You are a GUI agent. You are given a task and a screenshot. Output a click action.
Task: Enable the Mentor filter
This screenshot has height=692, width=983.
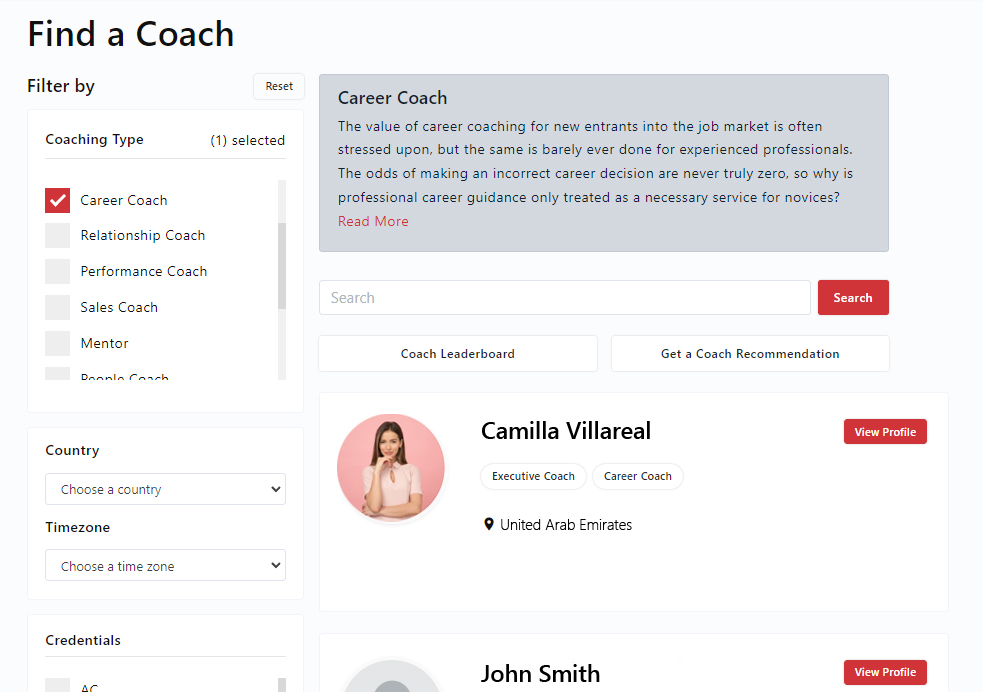coord(57,343)
